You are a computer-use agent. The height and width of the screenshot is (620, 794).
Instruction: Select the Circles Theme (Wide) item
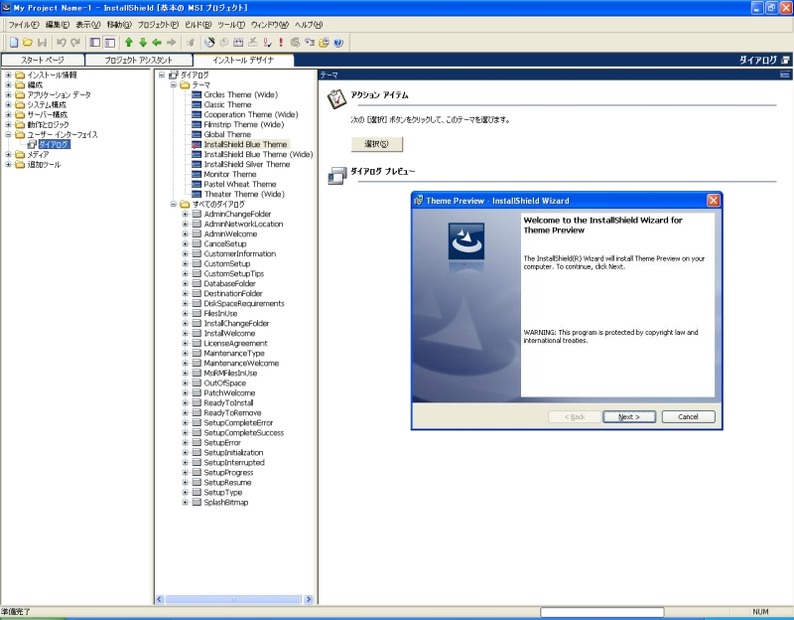click(241, 95)
